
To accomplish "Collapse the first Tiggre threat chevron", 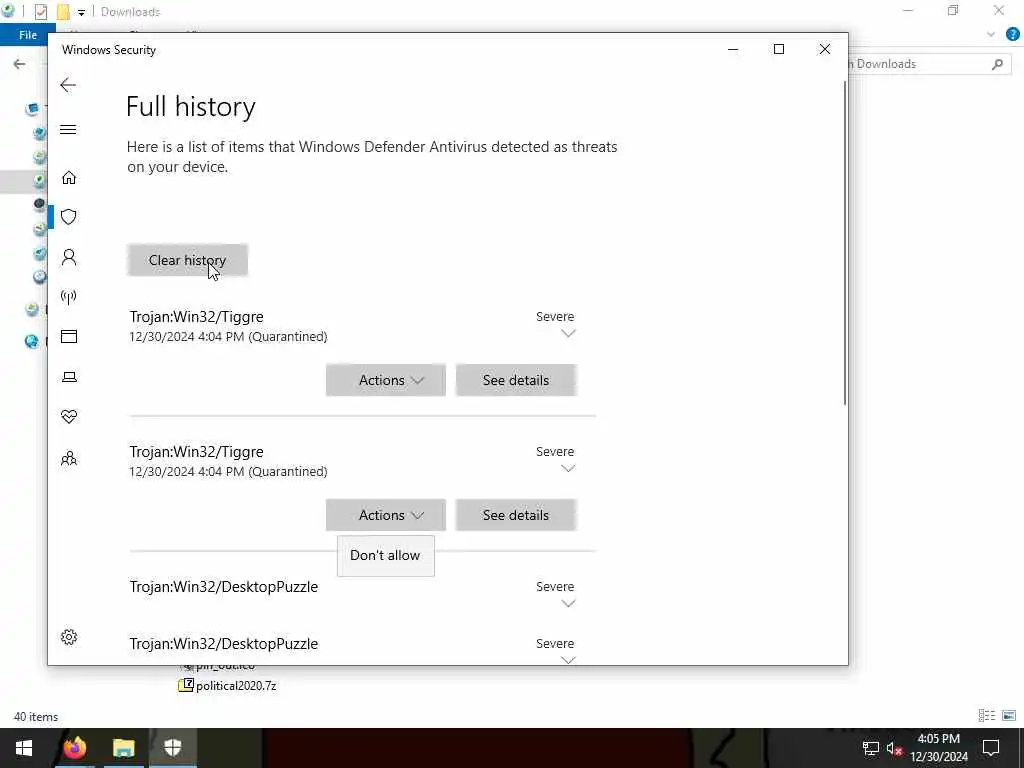I will coord(568,333).
